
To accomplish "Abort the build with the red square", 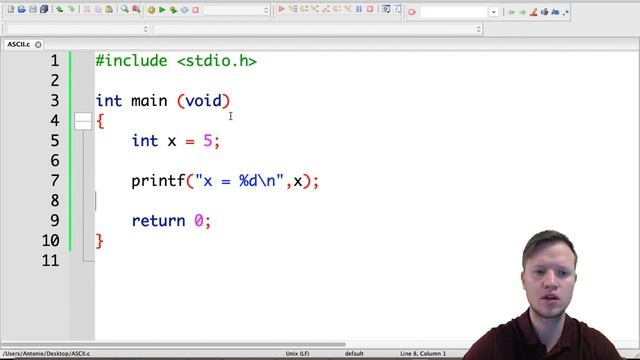I will coord(196,10).
